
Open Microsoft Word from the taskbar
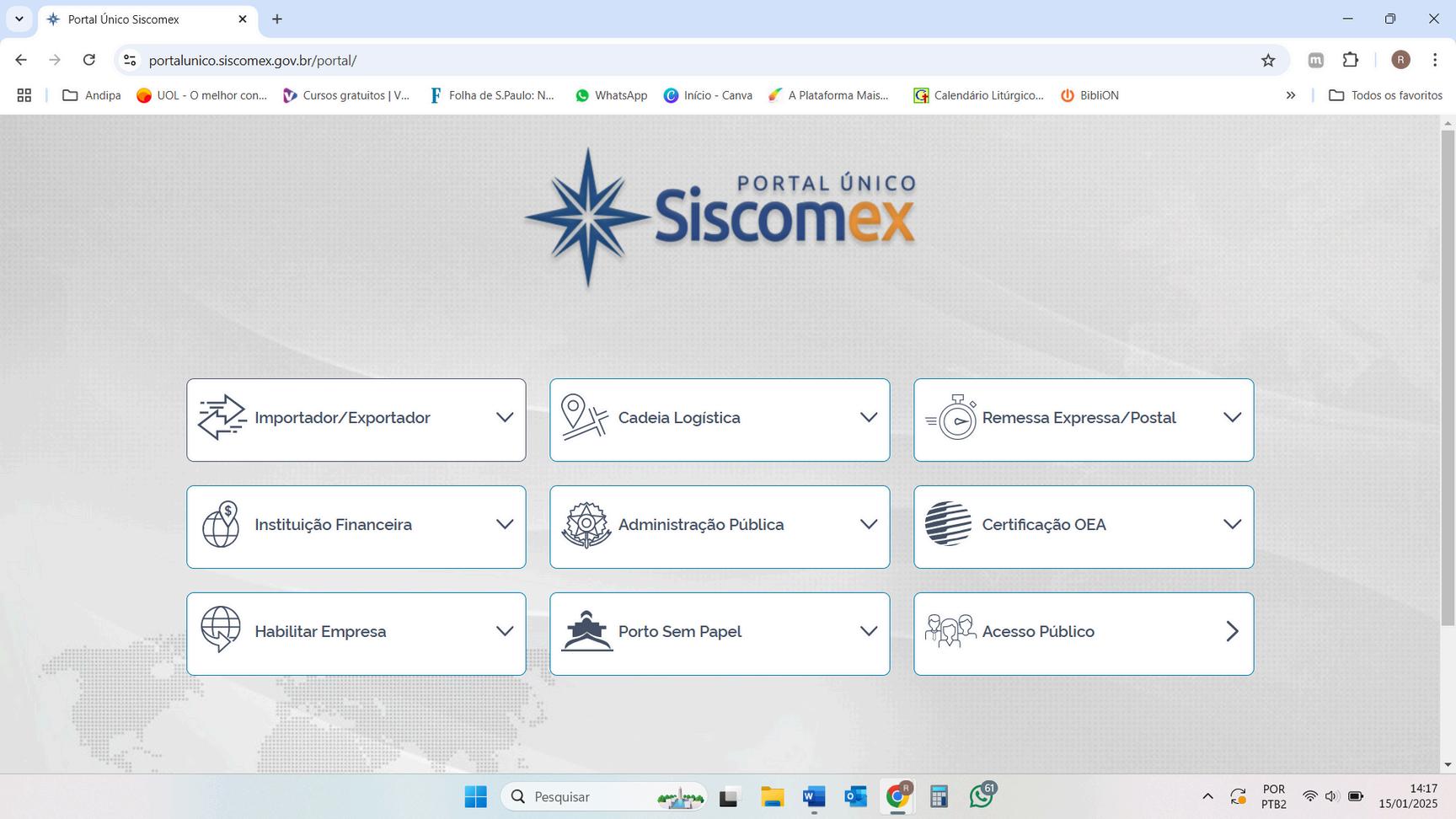(814, 796)
